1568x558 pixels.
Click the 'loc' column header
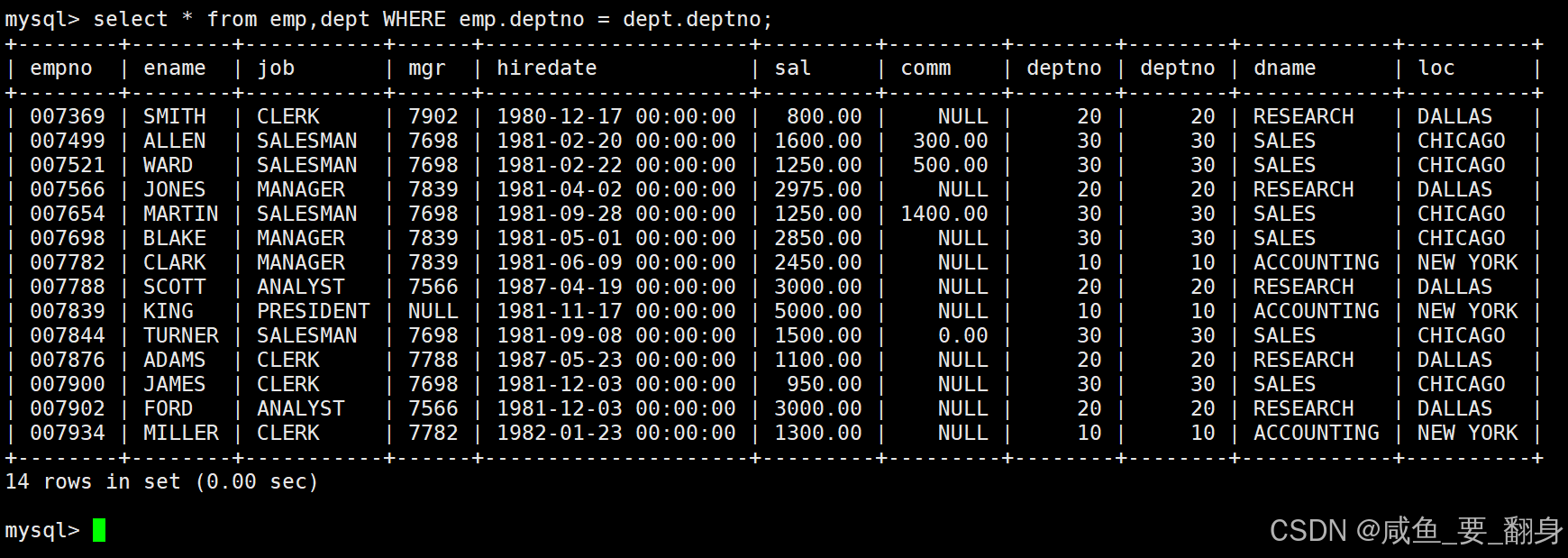[x=1436, y=69]
